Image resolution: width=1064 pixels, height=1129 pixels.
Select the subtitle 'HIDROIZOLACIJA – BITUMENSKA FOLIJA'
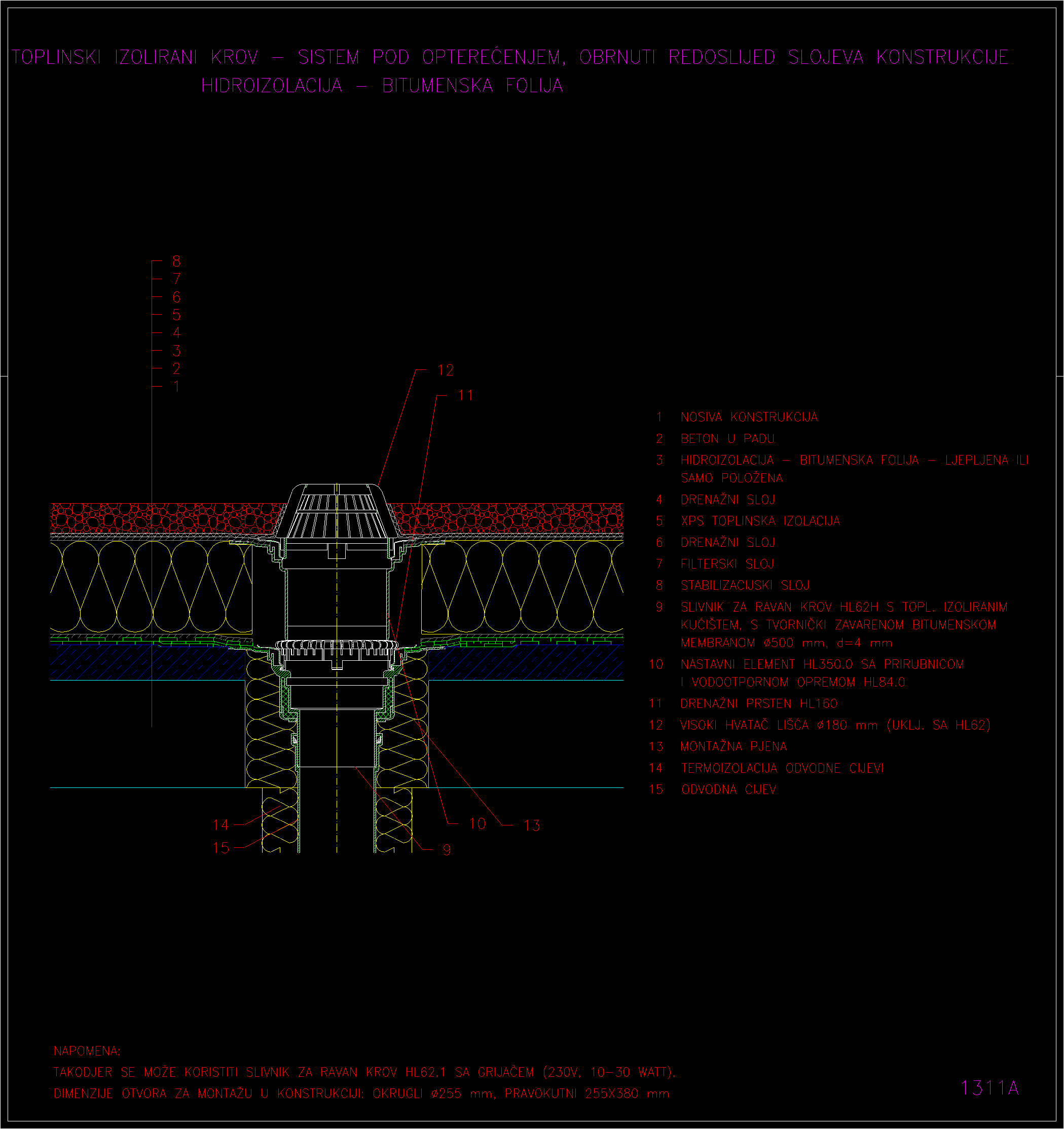tap(382, 86)
